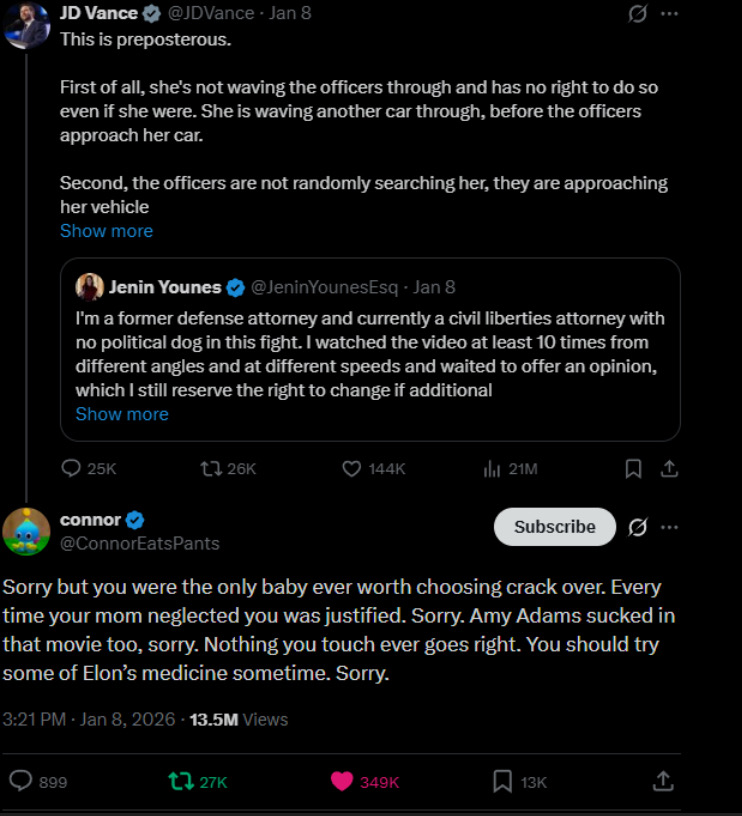Subscribe to connor
The height and width of the screenshot is (816, 742).
[x=554, y=527]
